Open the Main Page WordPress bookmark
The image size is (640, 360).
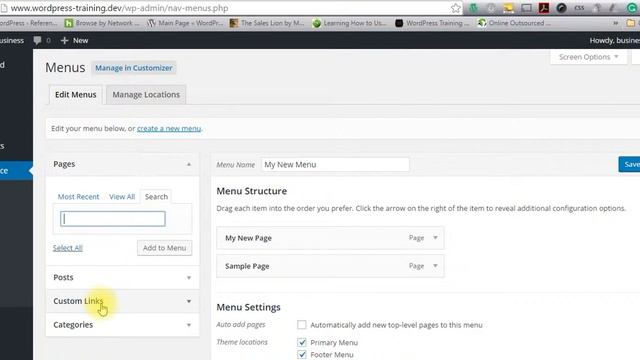(x=185, y=23)
